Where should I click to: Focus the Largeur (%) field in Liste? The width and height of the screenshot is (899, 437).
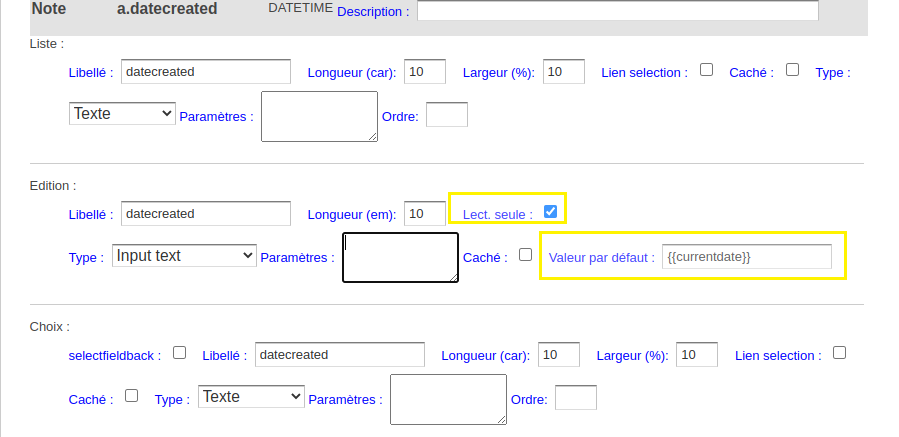(564, 71)
